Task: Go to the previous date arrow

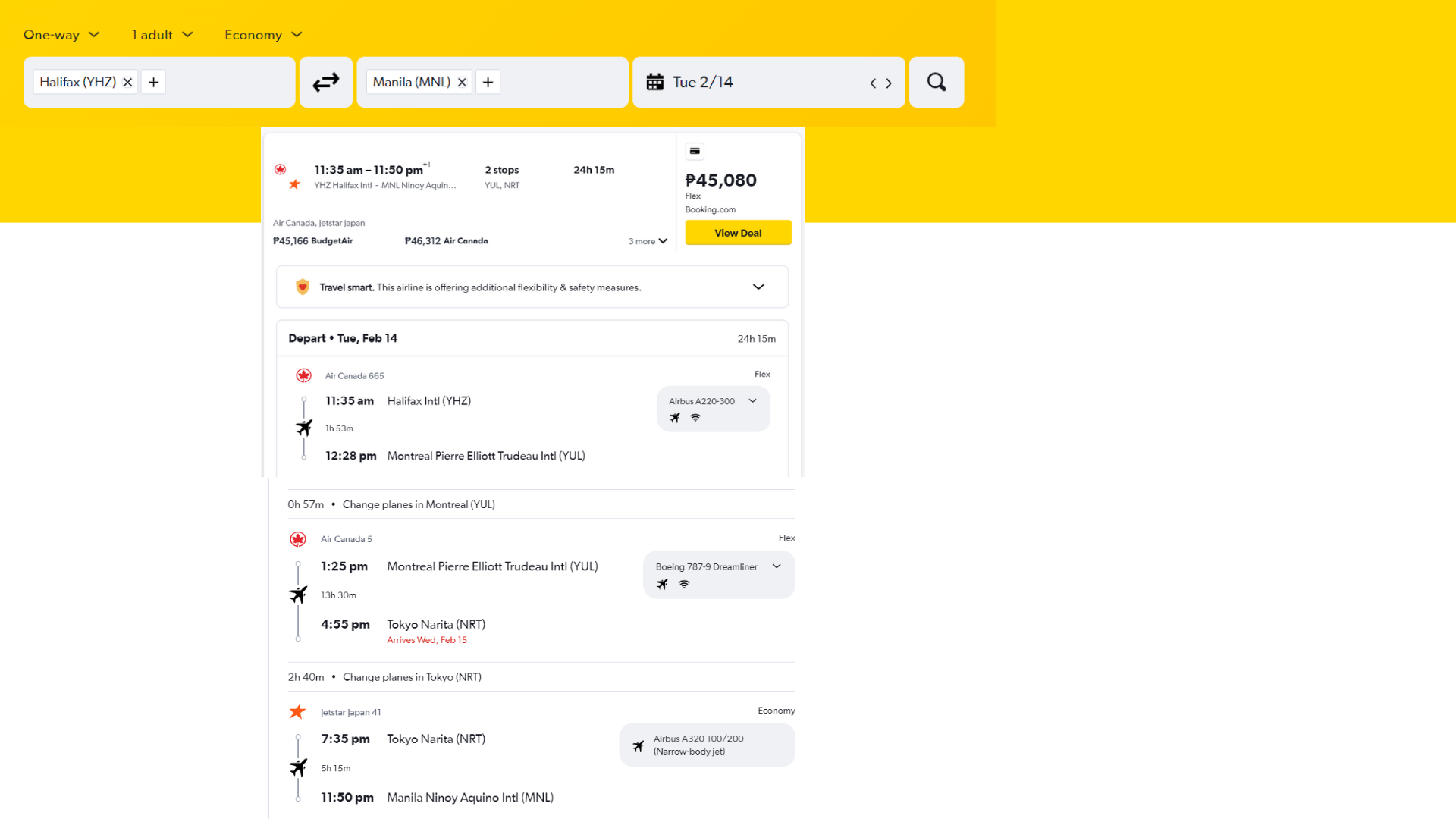Action: (x=873, y=83)
